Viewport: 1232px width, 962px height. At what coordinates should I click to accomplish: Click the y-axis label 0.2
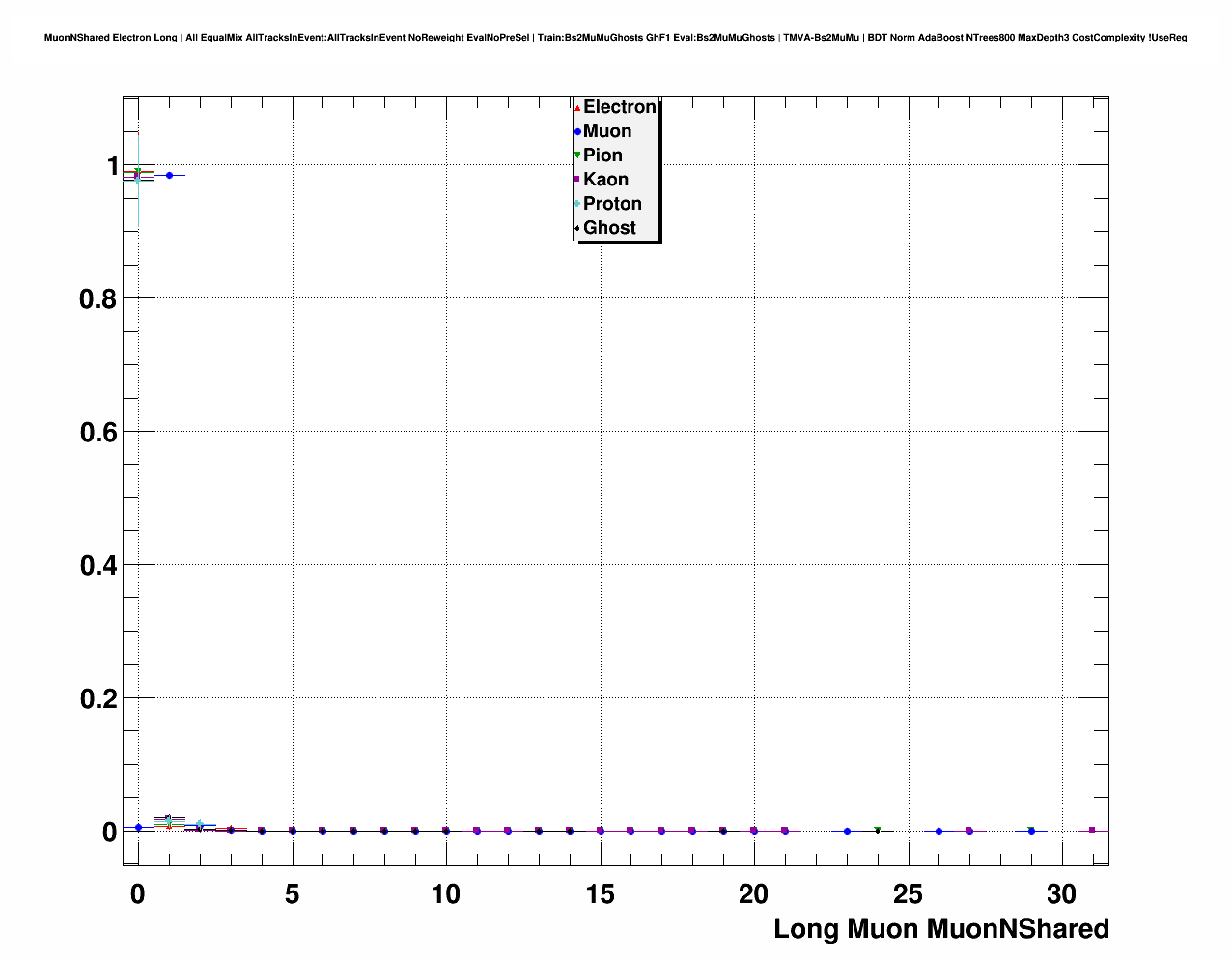pos(98,699)
